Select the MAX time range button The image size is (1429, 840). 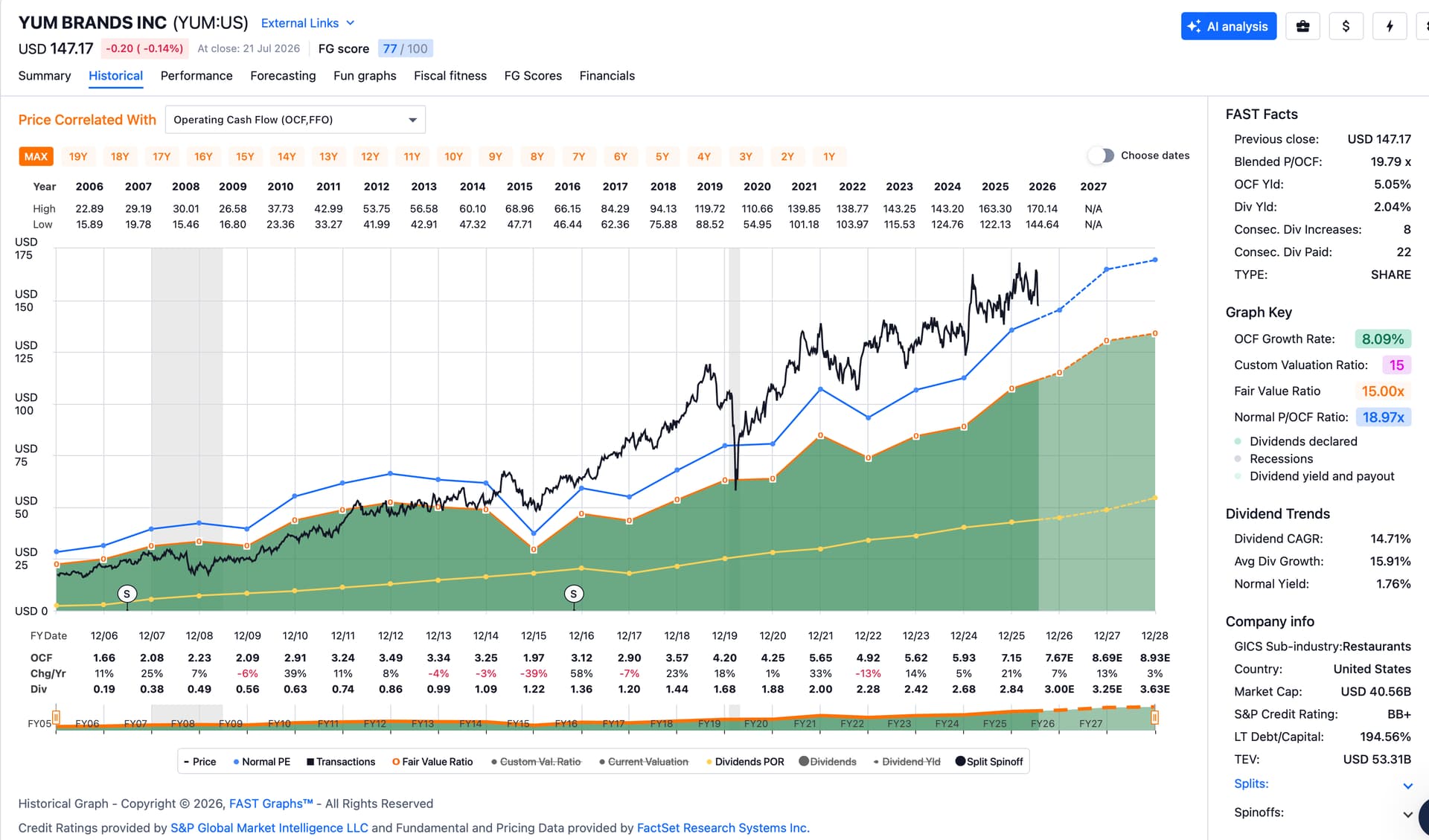point(36,156)
